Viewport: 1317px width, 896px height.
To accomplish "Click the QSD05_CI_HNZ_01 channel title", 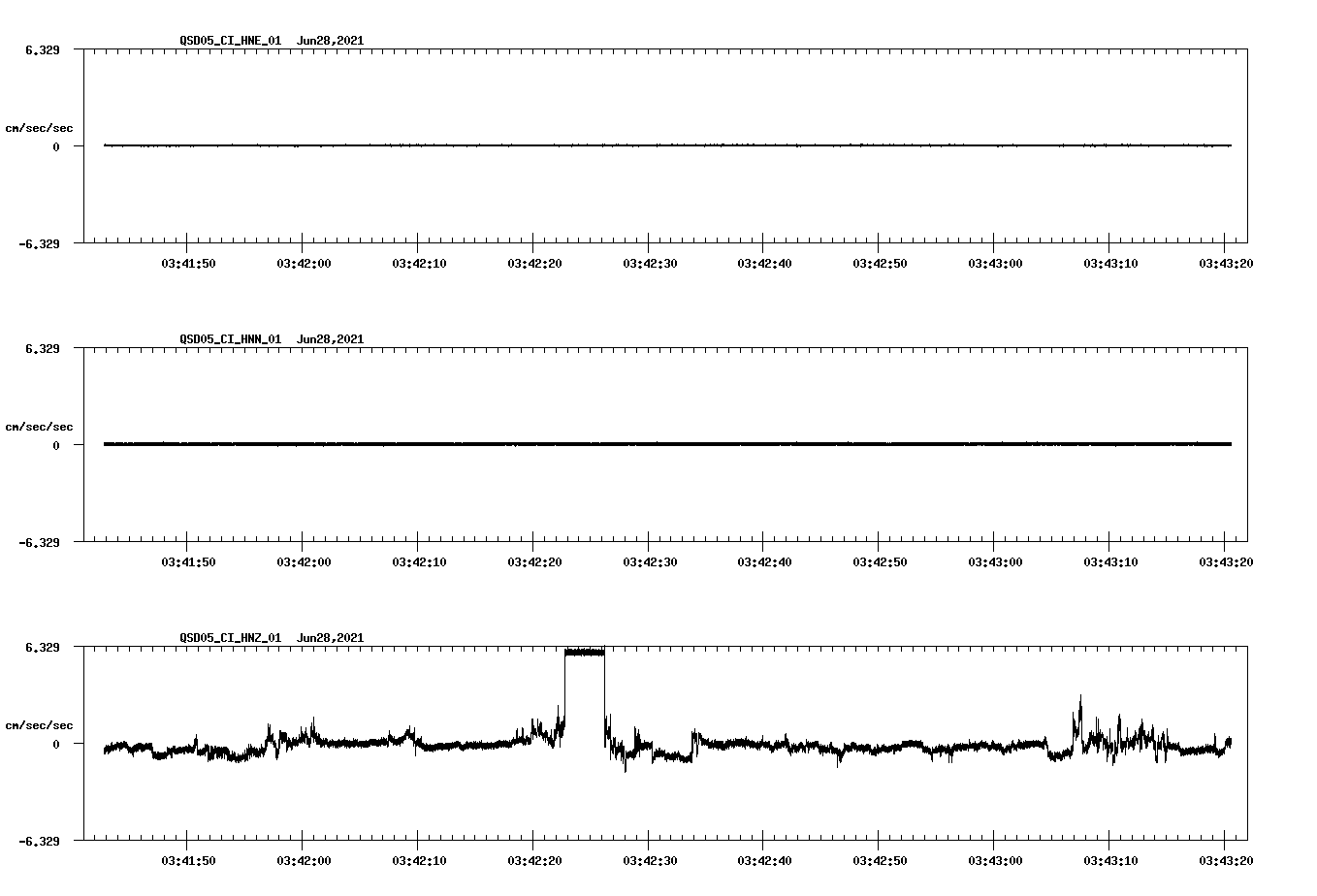I will pyautogui.click(x=231, y=638).
